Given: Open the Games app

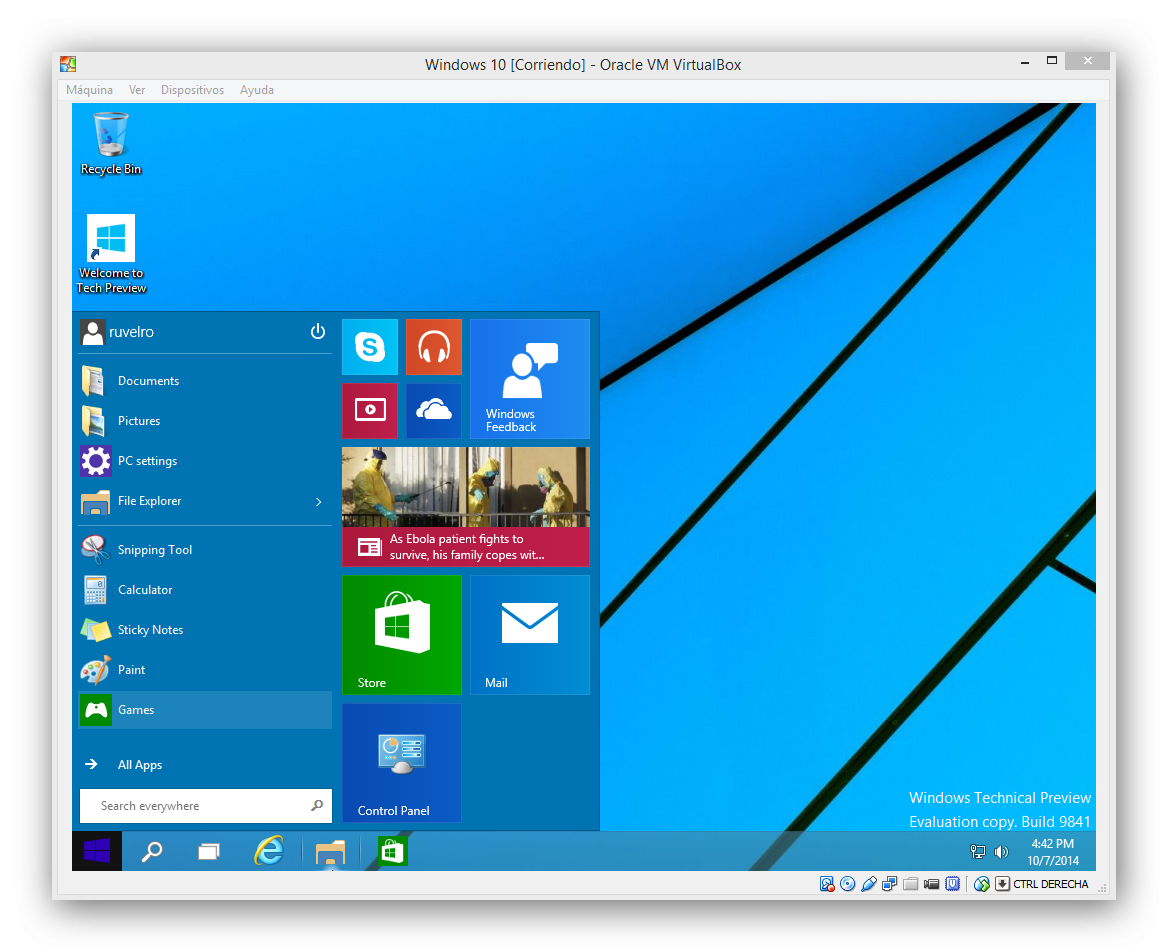Looking at the screenshot, I should click(x=205, y=710).
